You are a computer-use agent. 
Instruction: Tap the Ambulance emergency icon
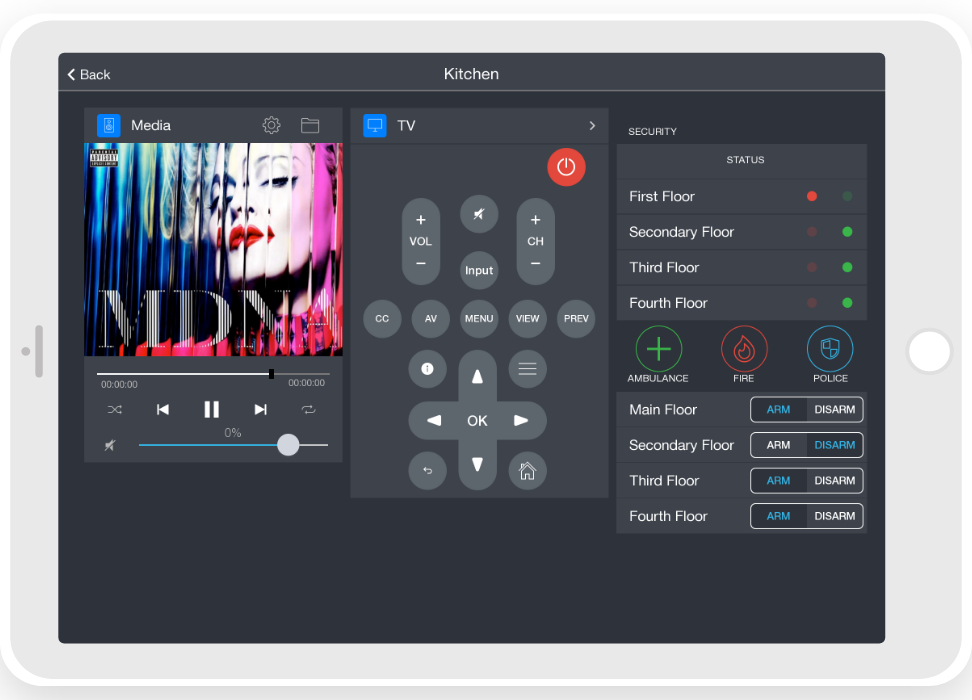coord(658,349)
